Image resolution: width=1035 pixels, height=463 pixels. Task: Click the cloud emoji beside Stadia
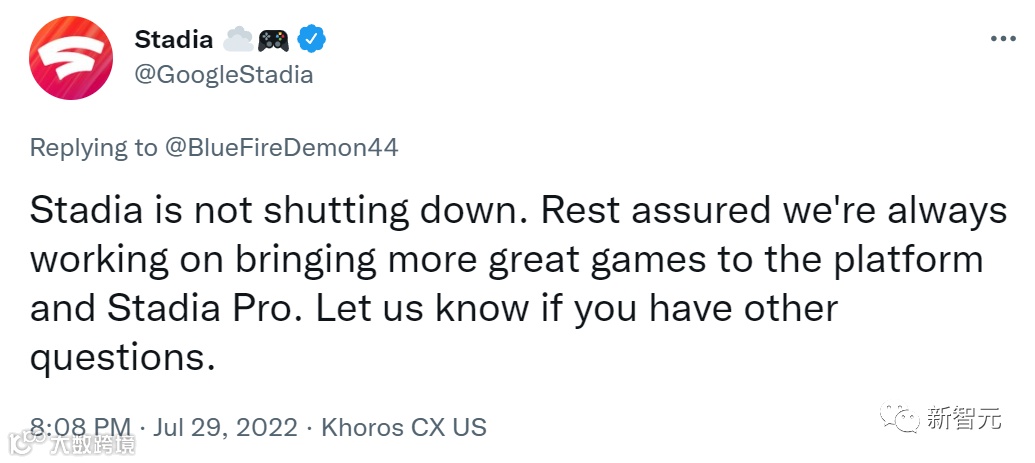click(x=238, y=40)
